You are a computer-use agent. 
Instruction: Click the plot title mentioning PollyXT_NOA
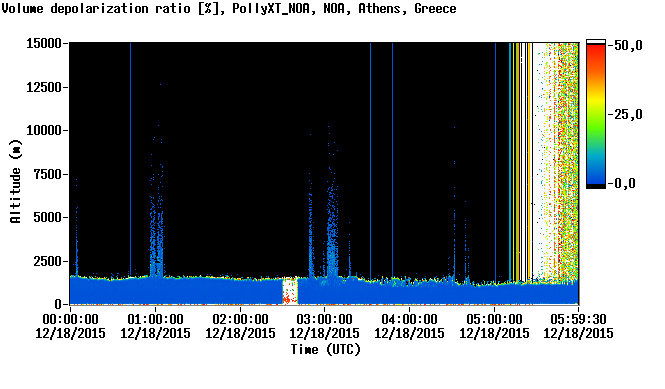[229, 9]
